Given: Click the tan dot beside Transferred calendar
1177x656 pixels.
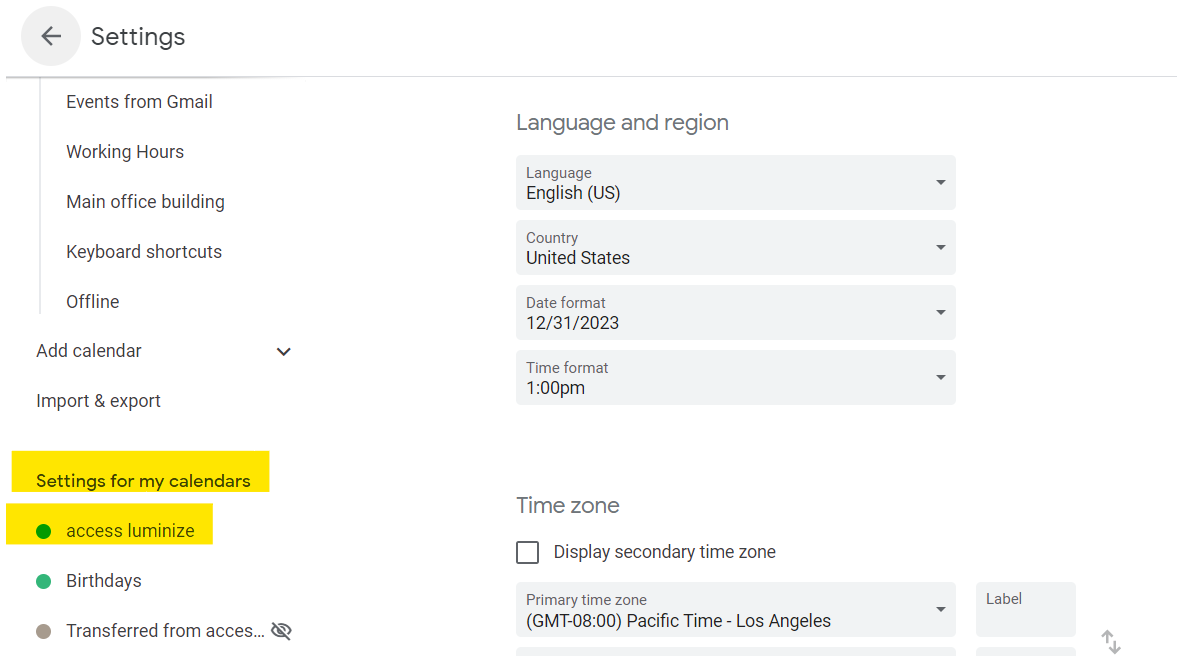Looking at the screenshot, I should 44,631.
